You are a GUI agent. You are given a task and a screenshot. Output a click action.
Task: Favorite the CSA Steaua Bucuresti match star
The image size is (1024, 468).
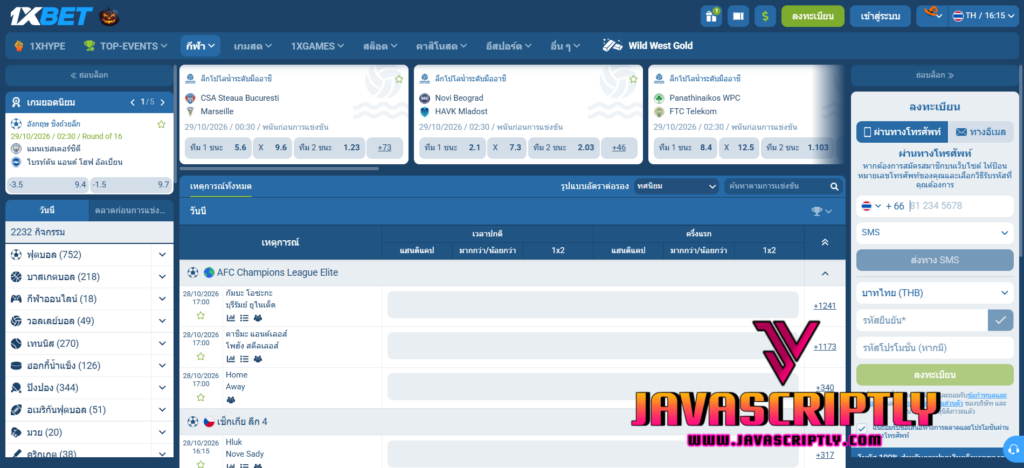pos(398,79)
